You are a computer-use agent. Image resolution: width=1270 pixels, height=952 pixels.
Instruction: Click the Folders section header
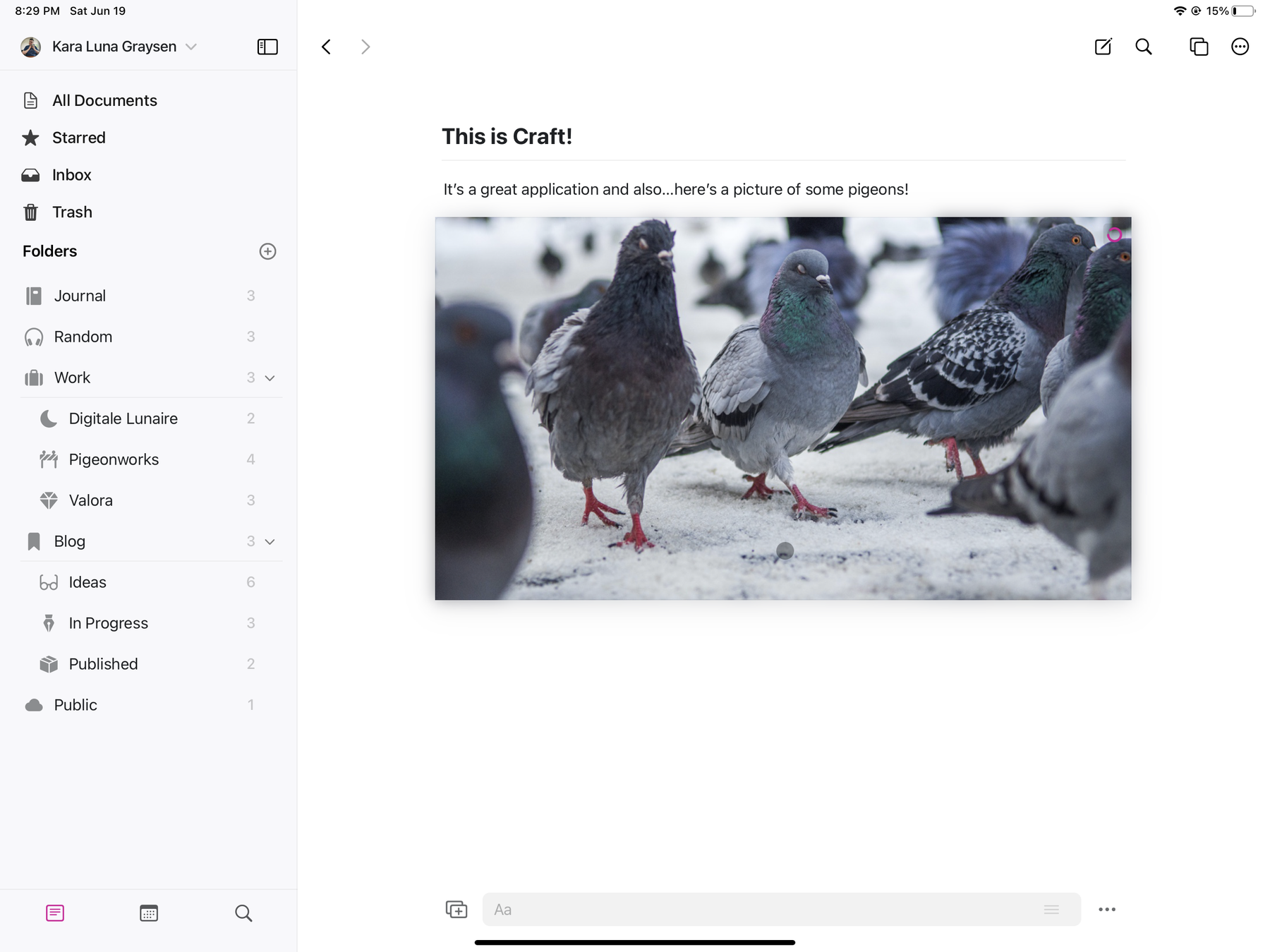[x=49, y=251]
